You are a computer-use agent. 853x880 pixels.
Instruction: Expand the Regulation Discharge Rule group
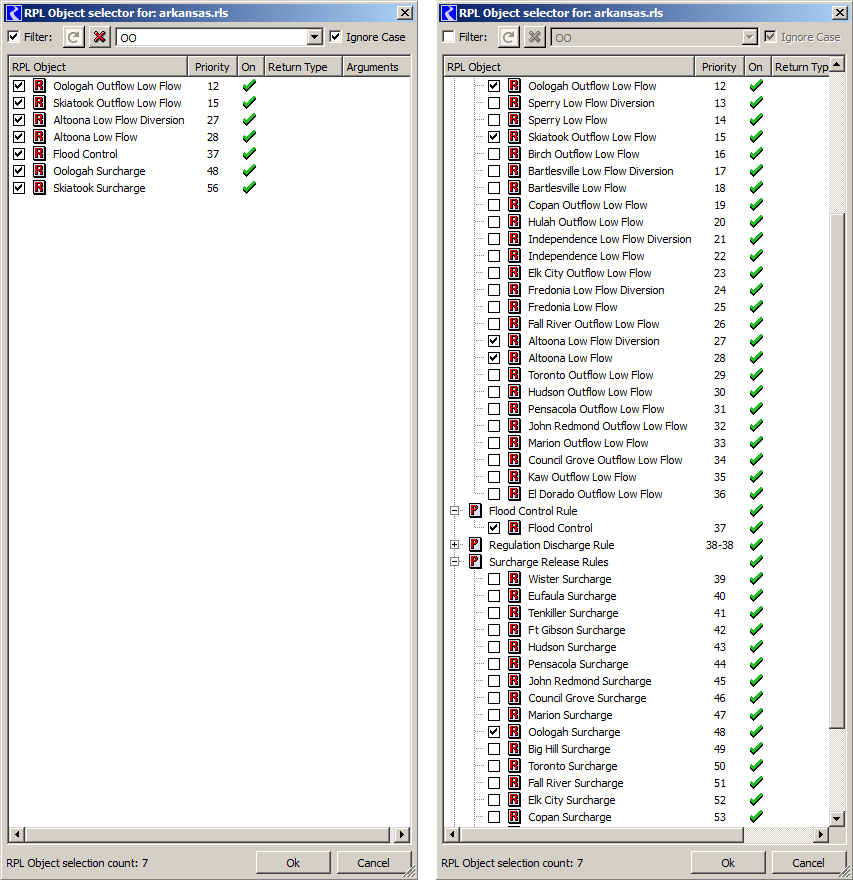pyautogui.click(x=455, y=545)
